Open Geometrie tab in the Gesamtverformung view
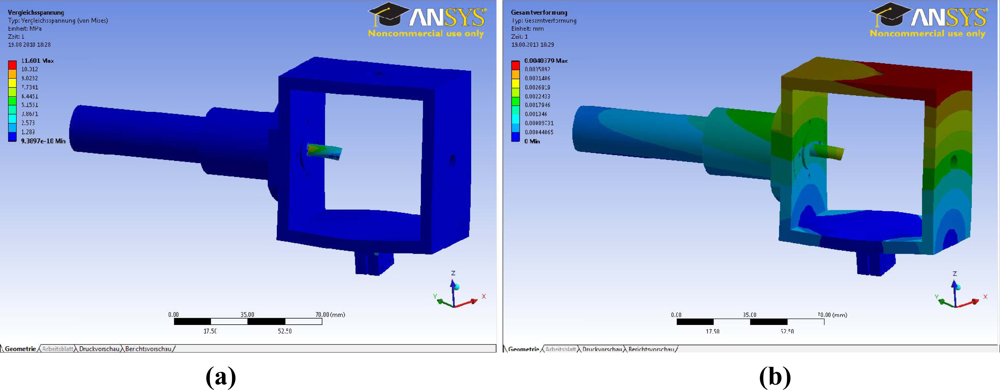The width and height of the screenshot is (1000, 390). point(524,349)
